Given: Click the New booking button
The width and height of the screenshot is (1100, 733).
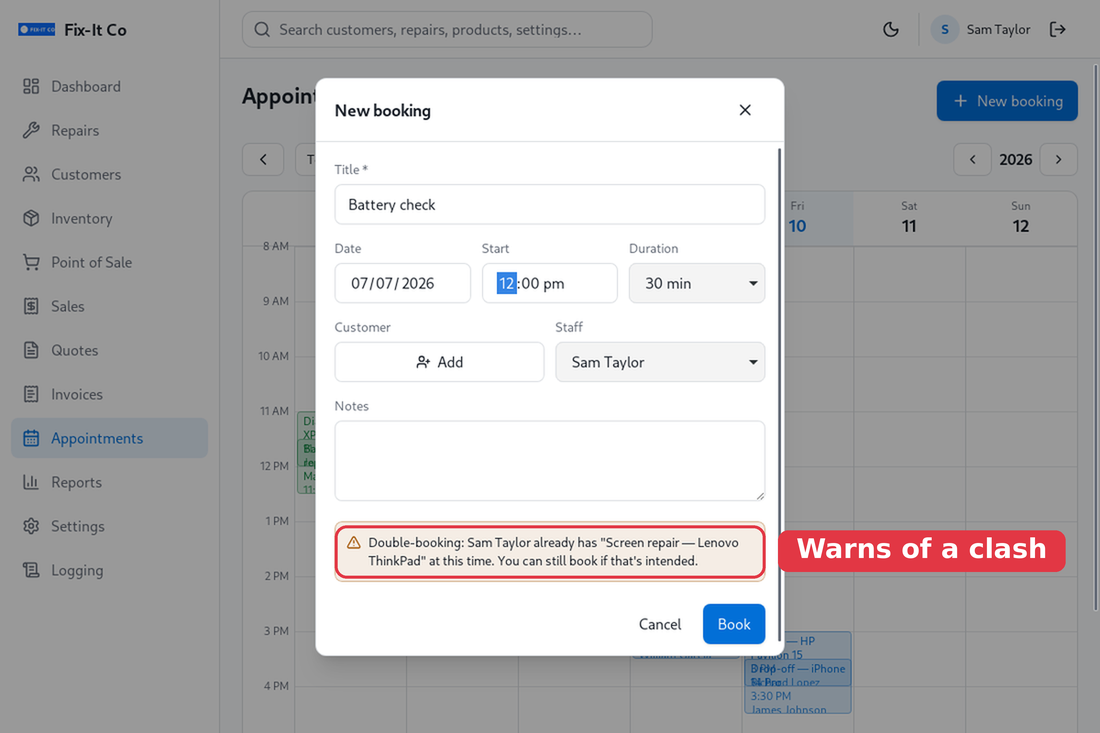Looking at the screenshot, I should coord(1007,101).
